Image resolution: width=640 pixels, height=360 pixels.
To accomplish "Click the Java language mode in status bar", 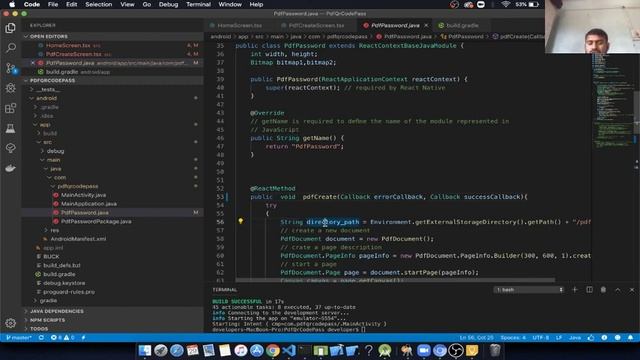I will 575,338.
